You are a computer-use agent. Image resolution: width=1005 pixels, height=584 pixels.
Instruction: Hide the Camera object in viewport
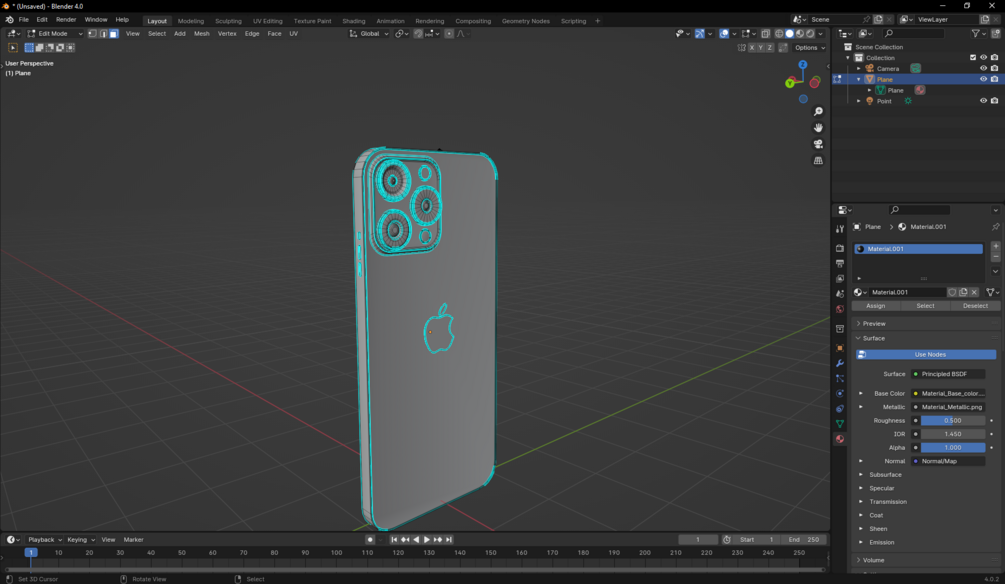coord(983,69)
